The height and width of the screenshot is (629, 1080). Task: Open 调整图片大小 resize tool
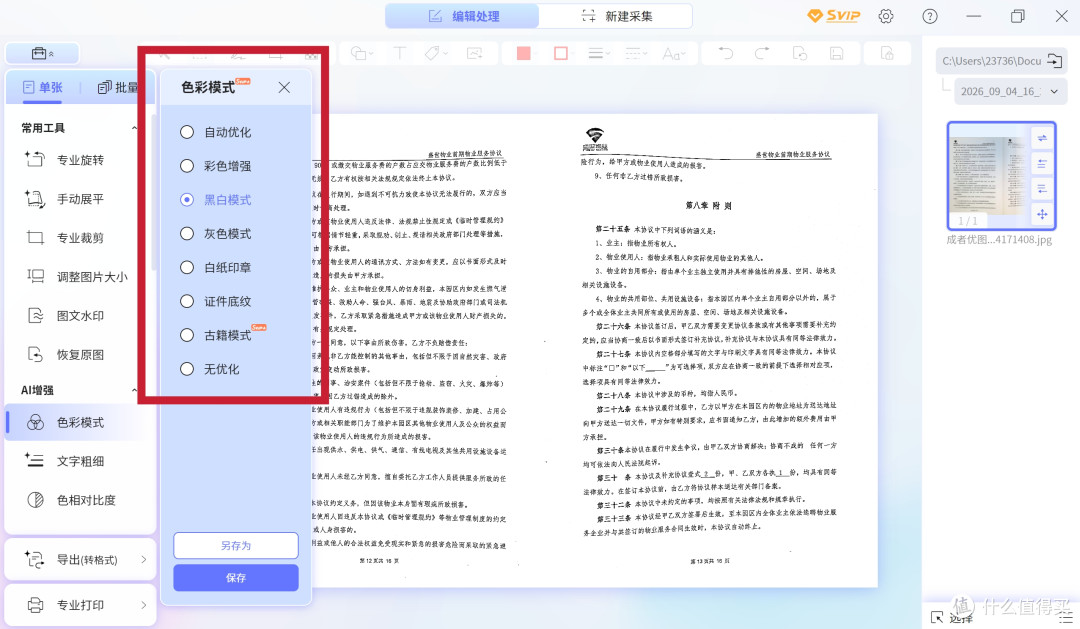(76, 277)
